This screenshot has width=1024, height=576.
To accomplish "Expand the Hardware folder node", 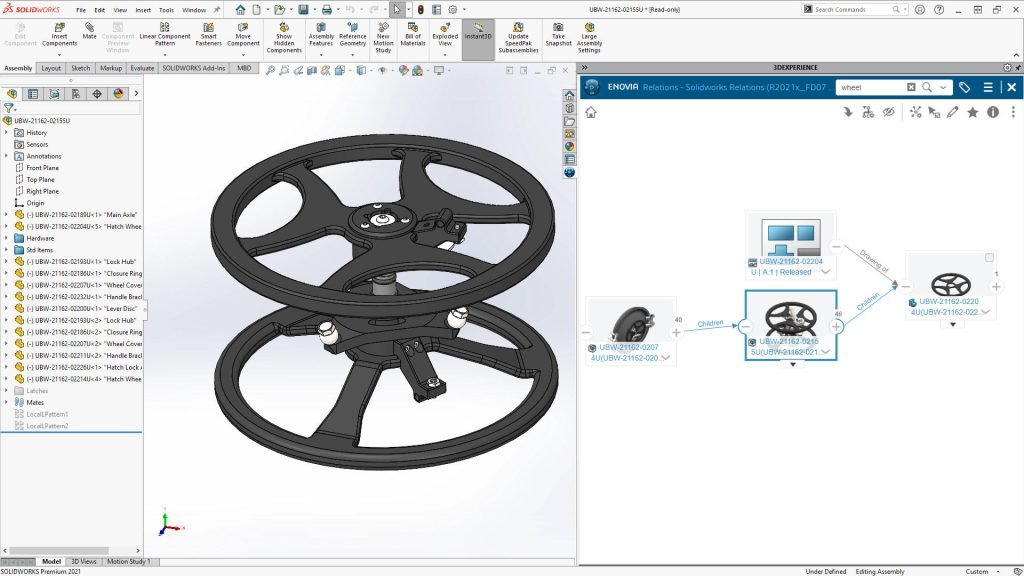I will [7, 238].
